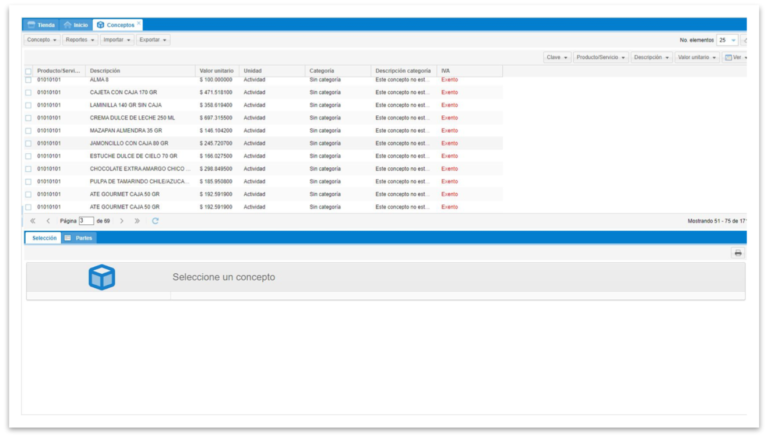The image size is (768, 438).
Task: Select checkbox for MAZAPAN ALMENDRA 35 GR
Action: click(28, 131)
